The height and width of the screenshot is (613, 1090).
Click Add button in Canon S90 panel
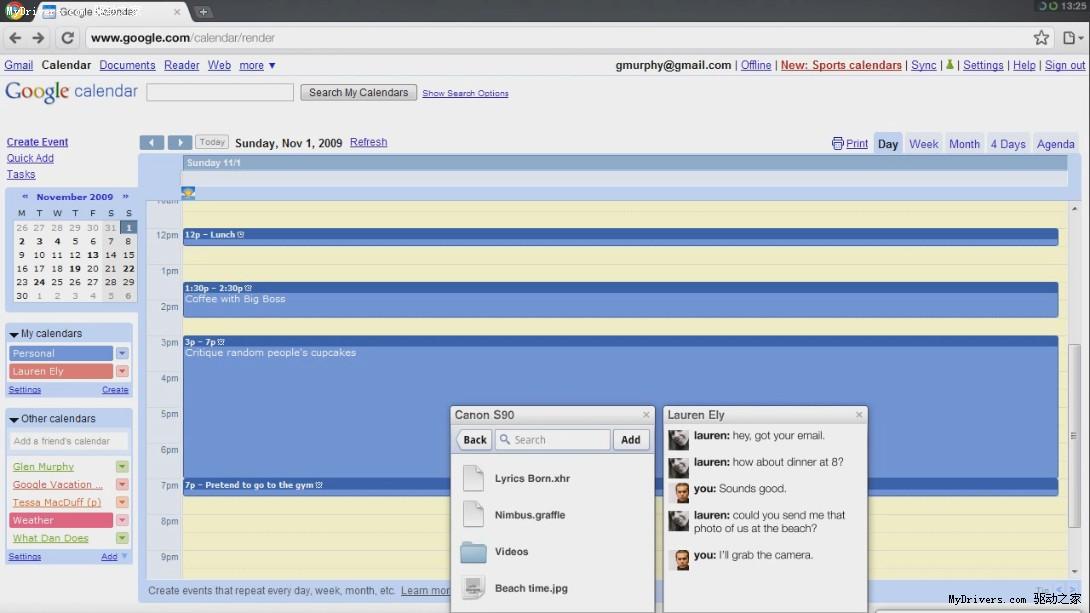(631, 440)
